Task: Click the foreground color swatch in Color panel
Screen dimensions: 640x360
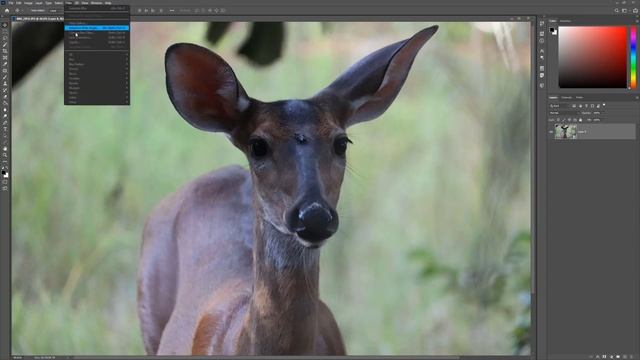Action: 552,29
